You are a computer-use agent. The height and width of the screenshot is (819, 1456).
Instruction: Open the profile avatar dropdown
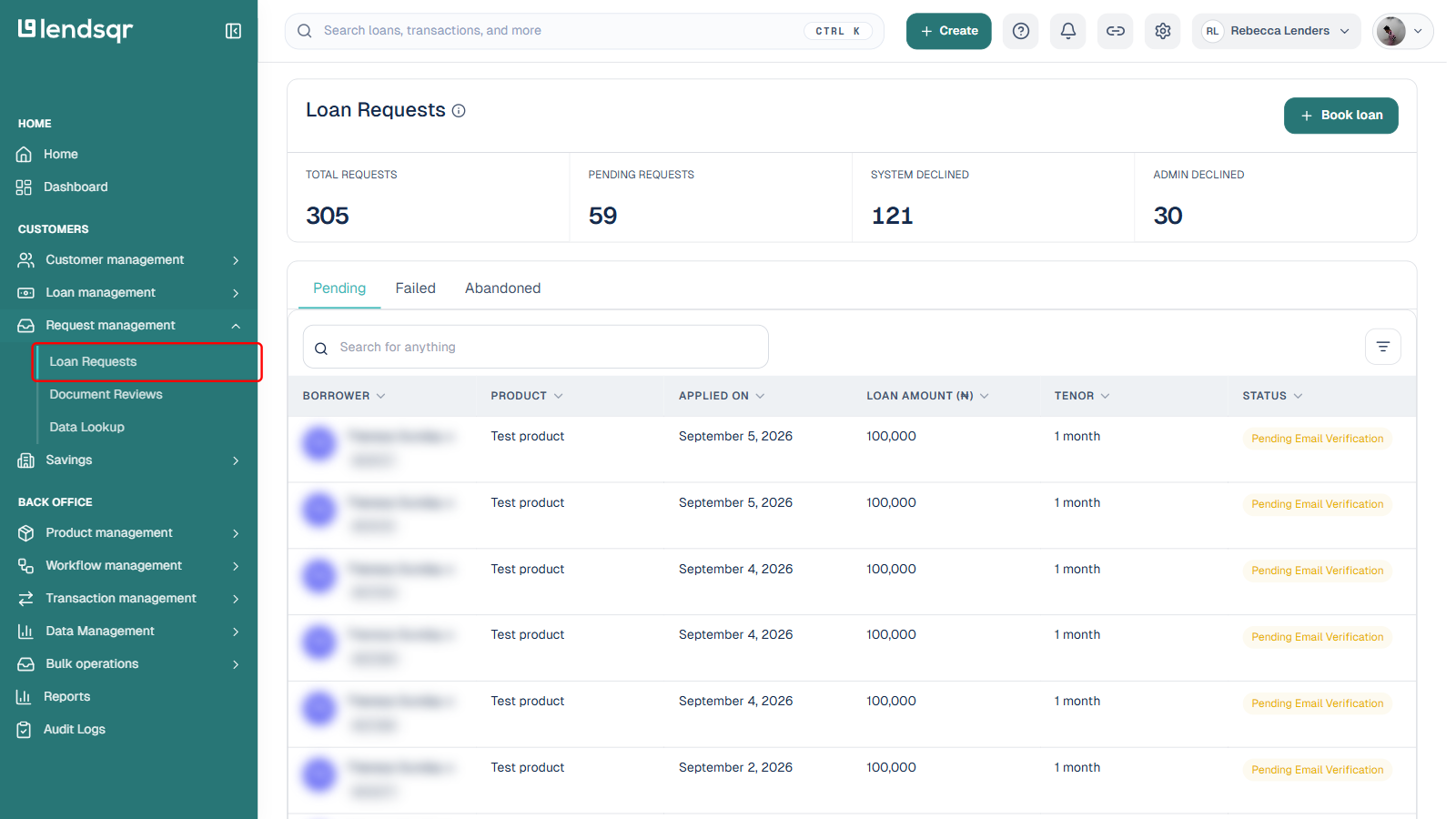1402,31
